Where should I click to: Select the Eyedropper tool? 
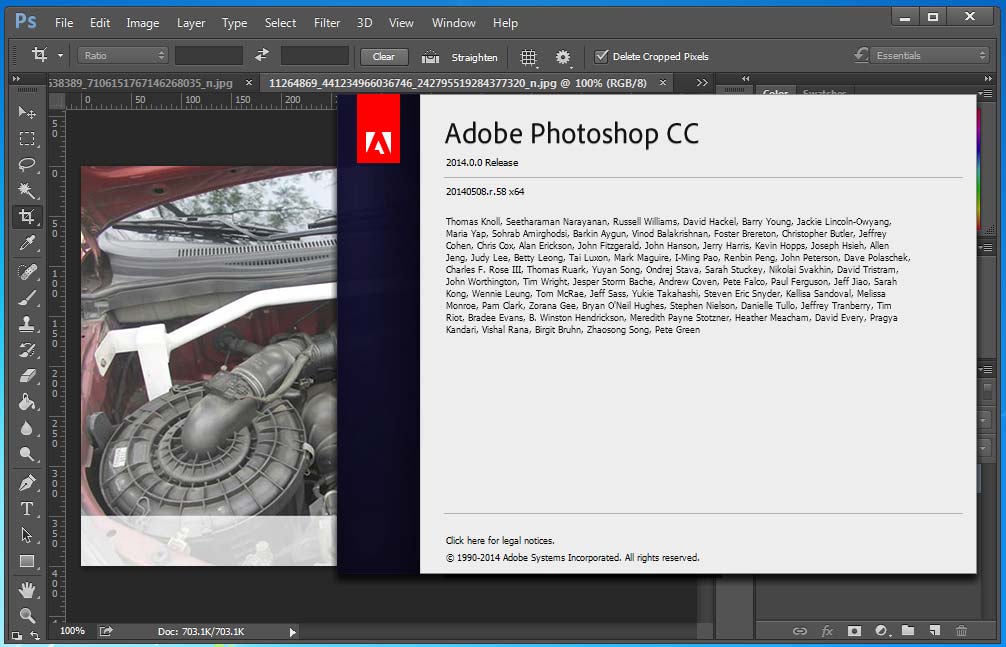(x=26, y=243)
